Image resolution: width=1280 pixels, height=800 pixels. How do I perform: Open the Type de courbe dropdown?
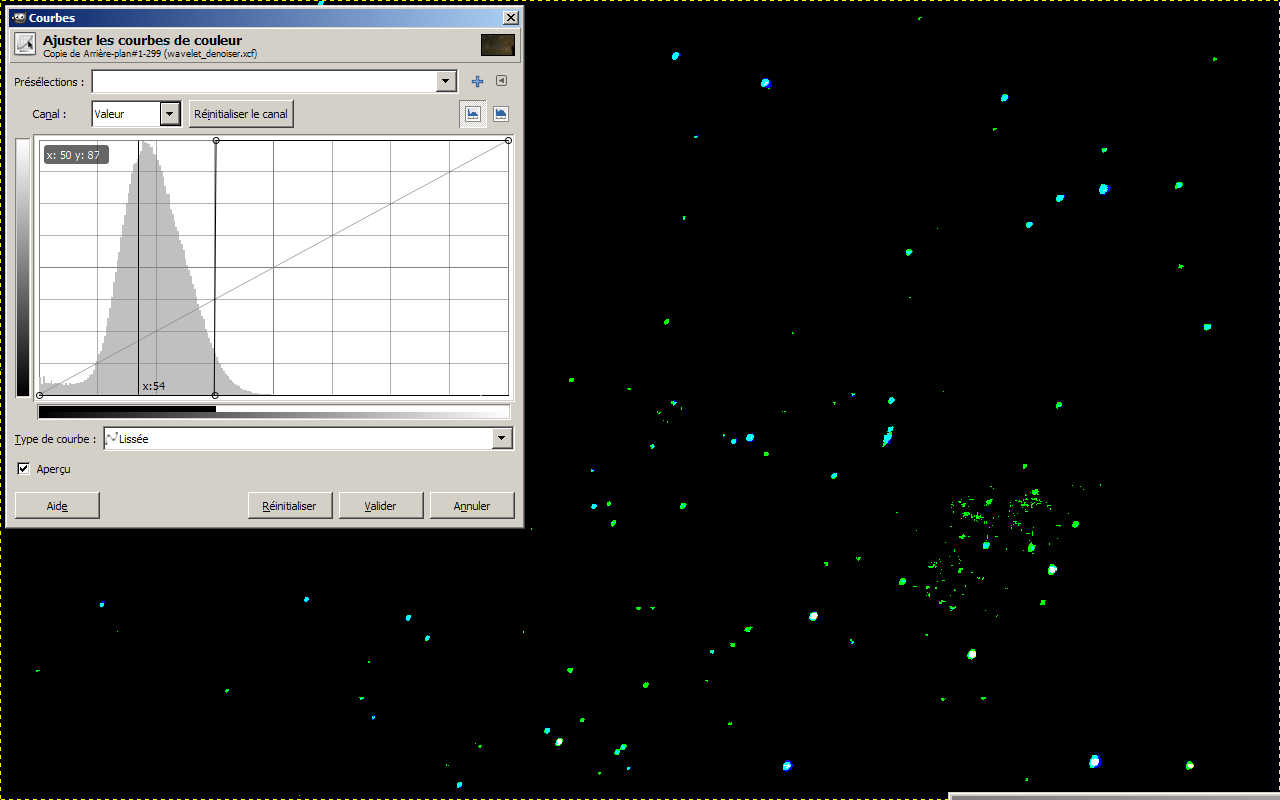pos(501,439)
